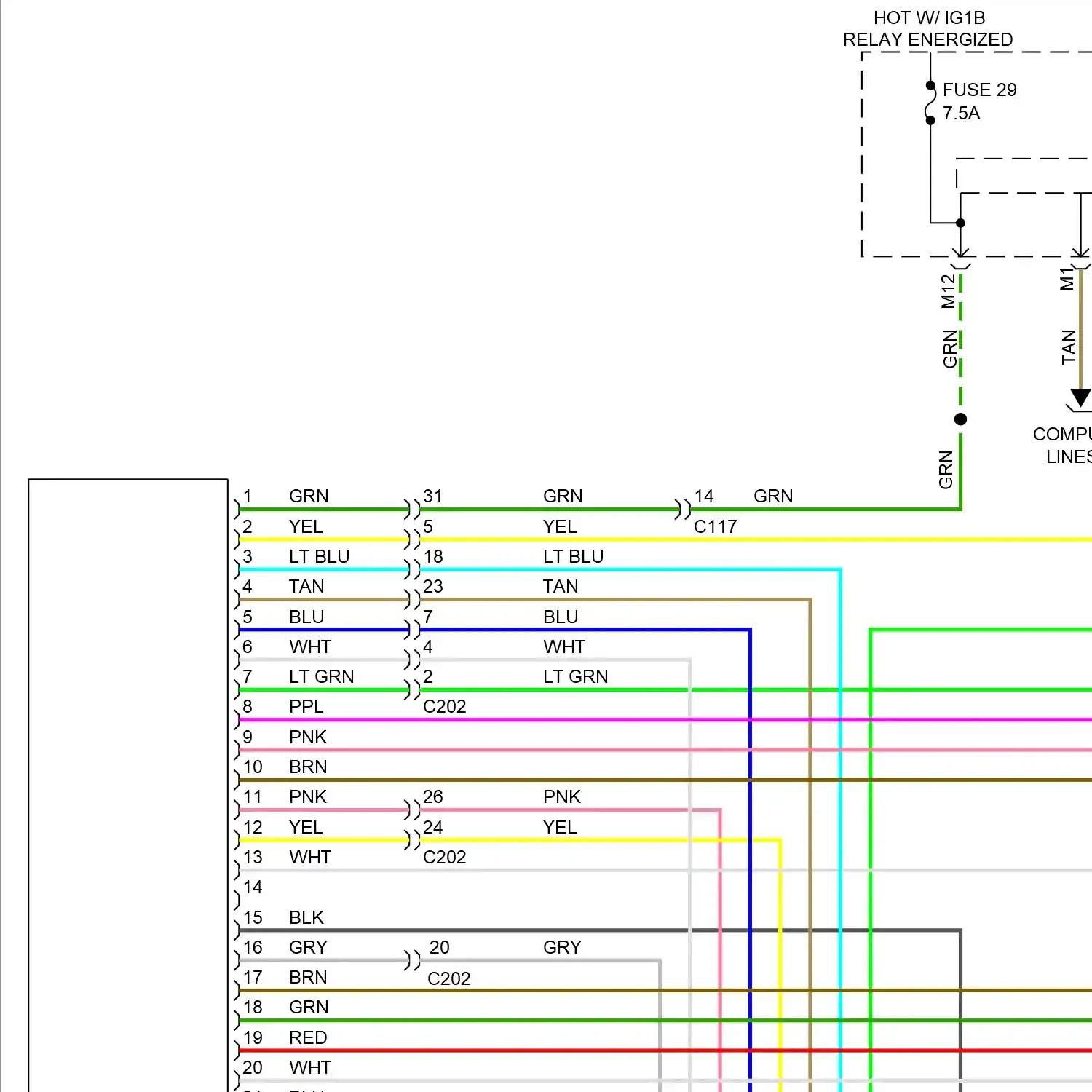Click the empty pin 14 terminal number

point(253,887)
